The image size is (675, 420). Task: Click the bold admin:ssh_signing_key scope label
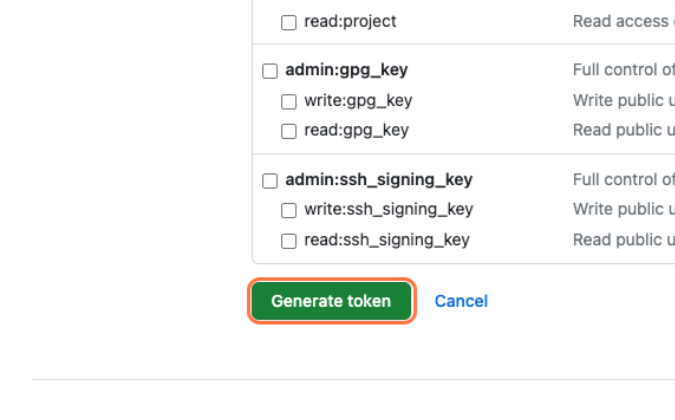pos(378,180)
